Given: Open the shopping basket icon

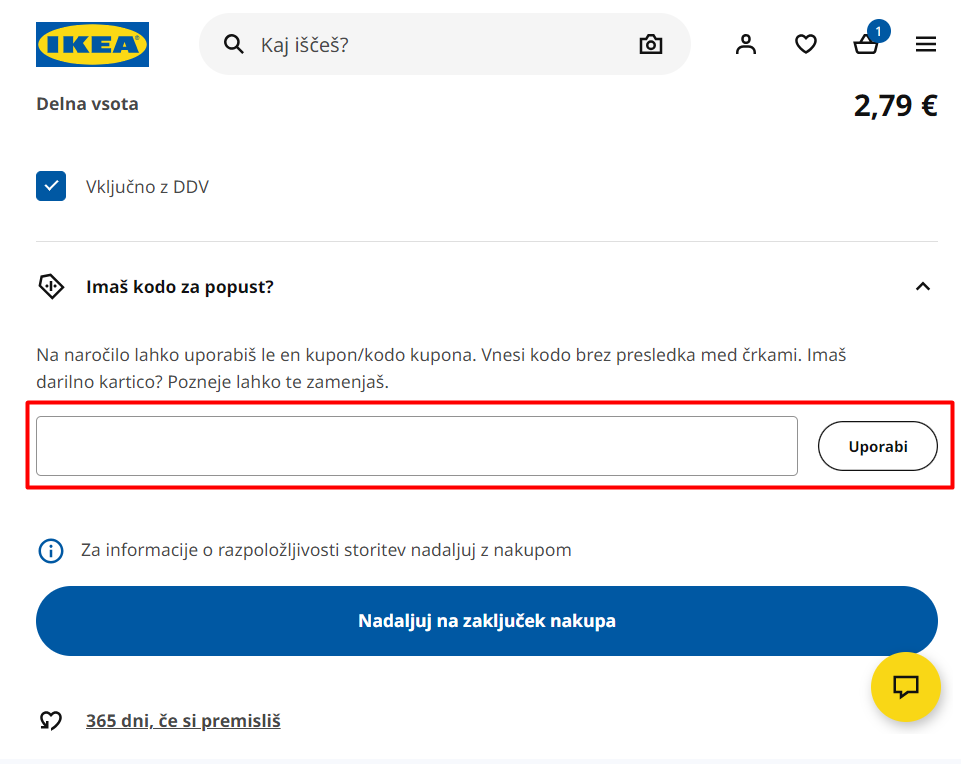Looking at the screenshot, I should pos(866,44).
